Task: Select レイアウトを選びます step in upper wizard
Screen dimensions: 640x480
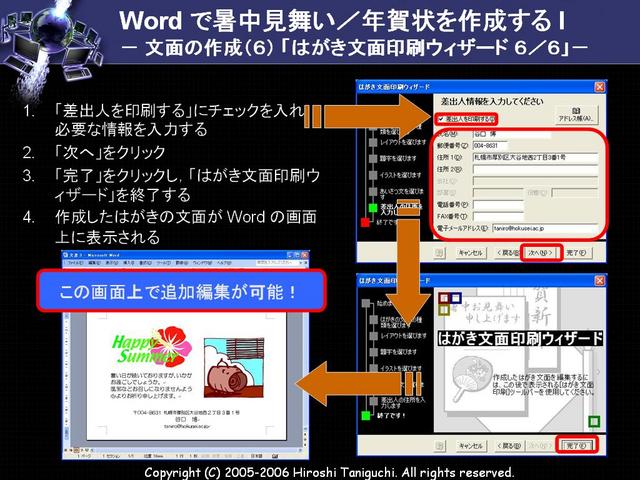Action: (x=403, y=142)
